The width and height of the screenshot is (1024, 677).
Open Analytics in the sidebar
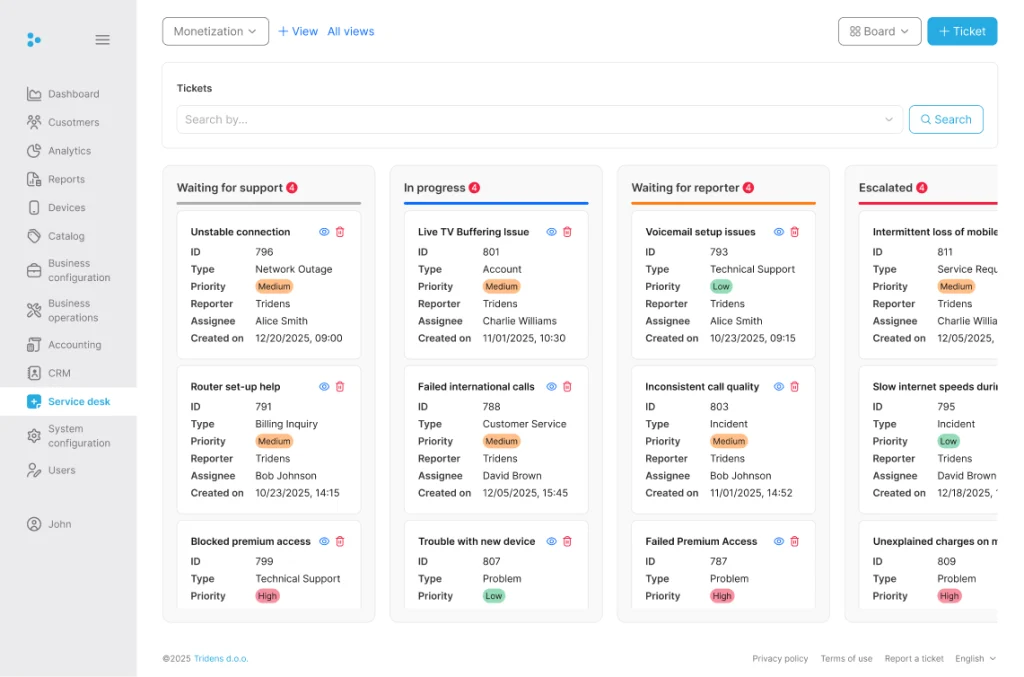coord(69,151)
